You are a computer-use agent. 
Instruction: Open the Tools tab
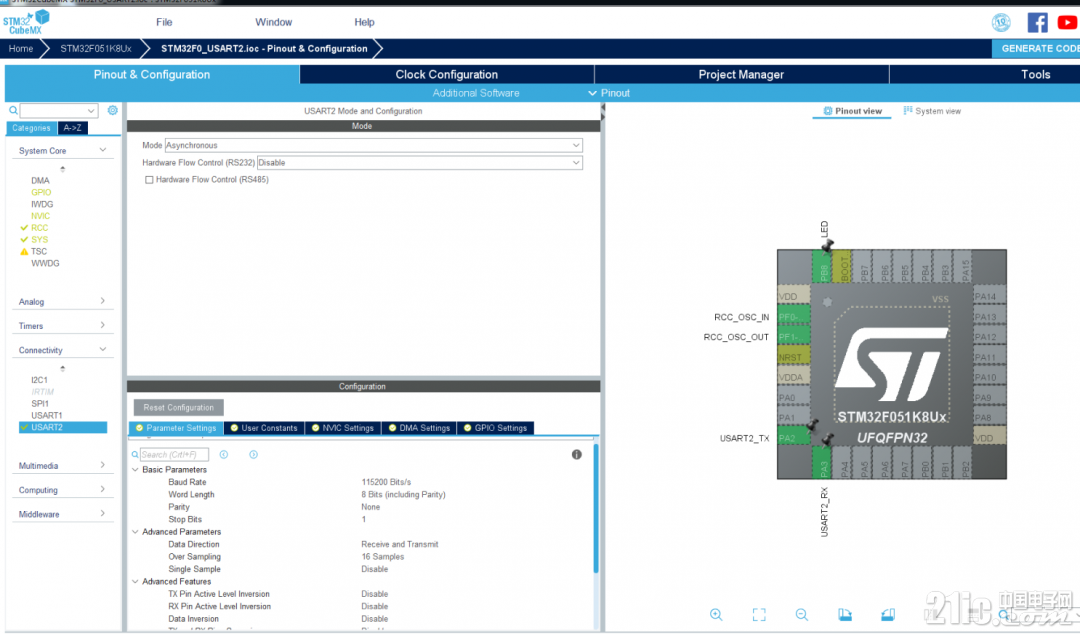tap(985, 74)
